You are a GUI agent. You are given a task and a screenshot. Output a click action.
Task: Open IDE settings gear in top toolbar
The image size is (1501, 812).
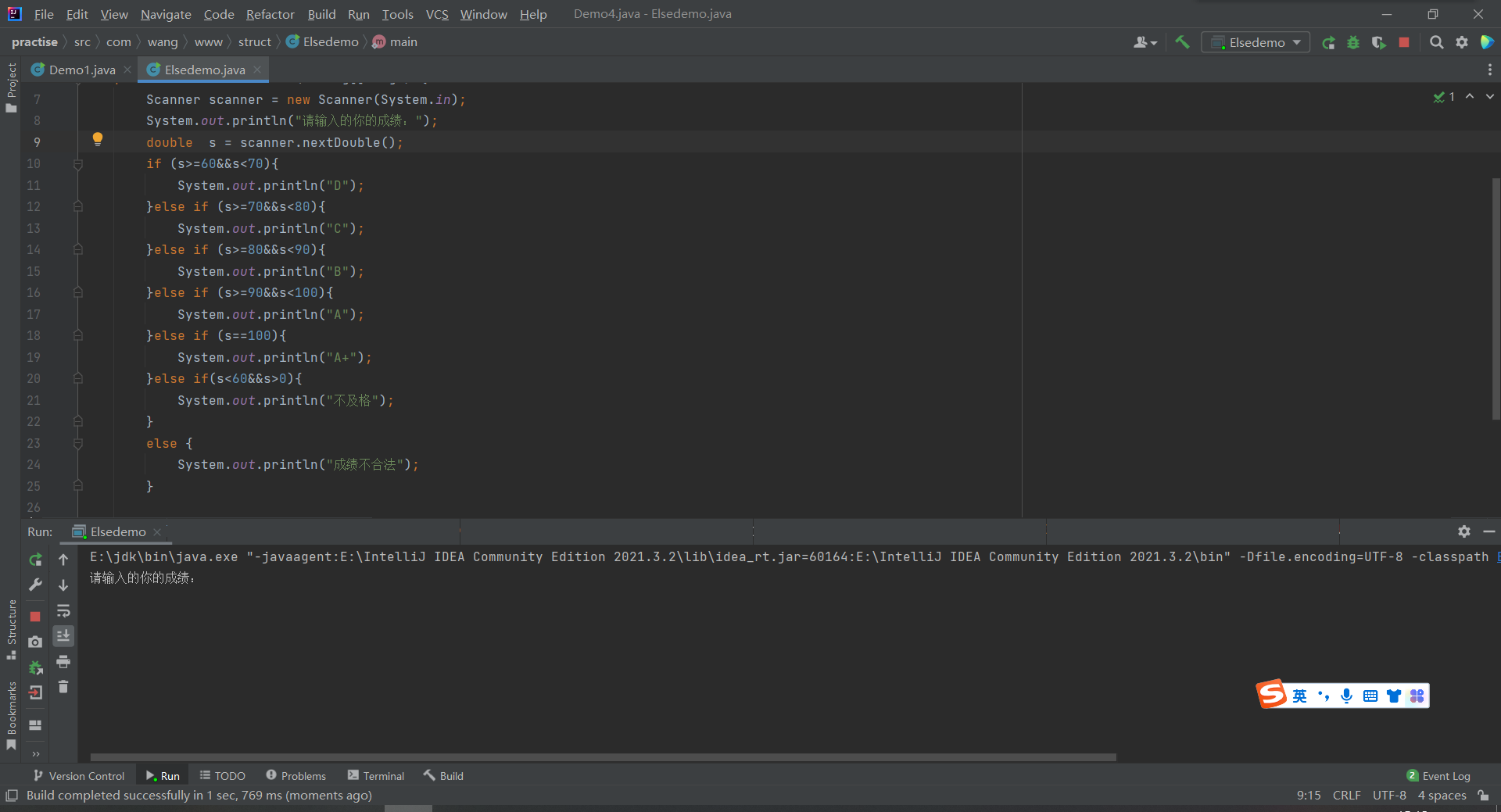[x=1462, y=42]
